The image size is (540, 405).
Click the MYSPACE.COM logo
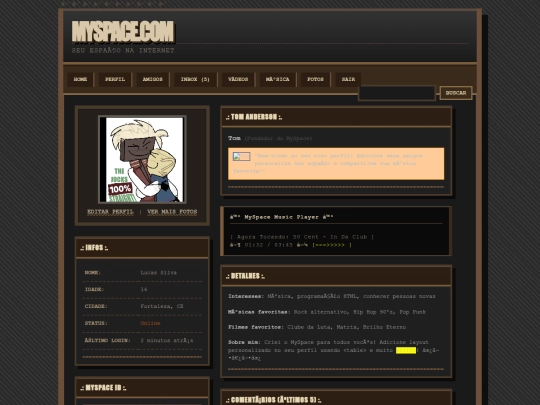123,32
